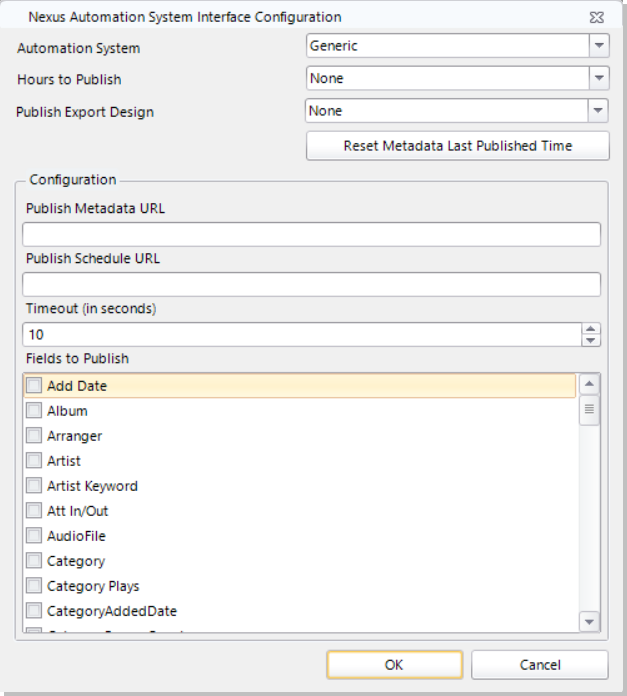Tick the CategoryAddedDate checkbox
The image size is (627, 696).
point(34,611)
